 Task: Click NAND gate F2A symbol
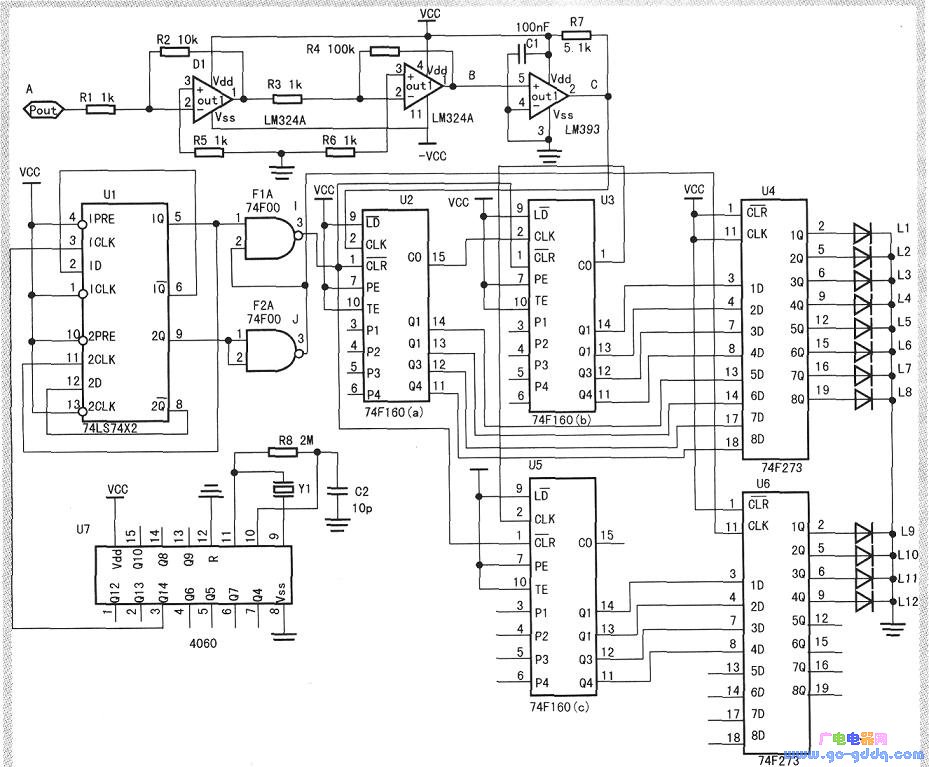tap(274, 351)
